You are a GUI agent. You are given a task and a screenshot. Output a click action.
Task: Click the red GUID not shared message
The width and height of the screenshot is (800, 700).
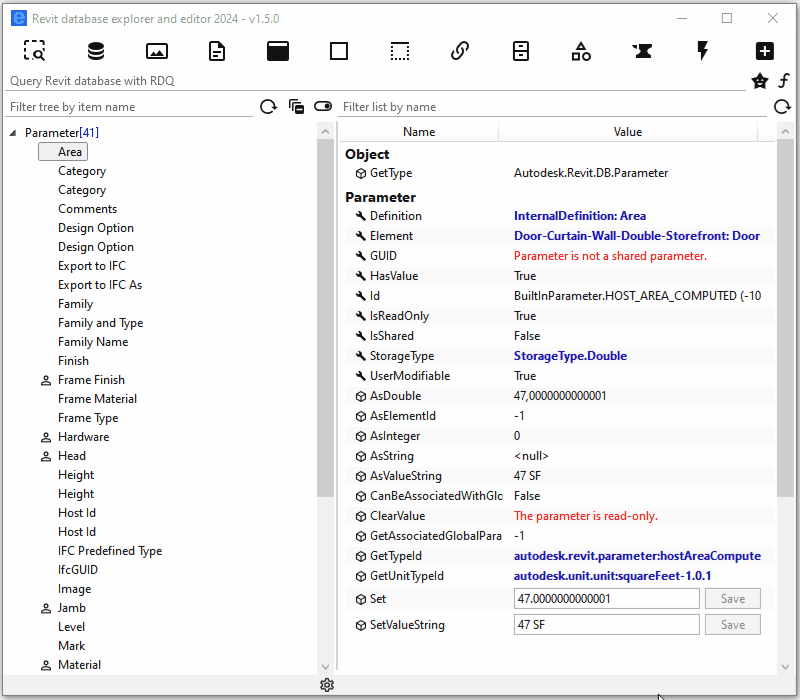(x=610, y=256)
